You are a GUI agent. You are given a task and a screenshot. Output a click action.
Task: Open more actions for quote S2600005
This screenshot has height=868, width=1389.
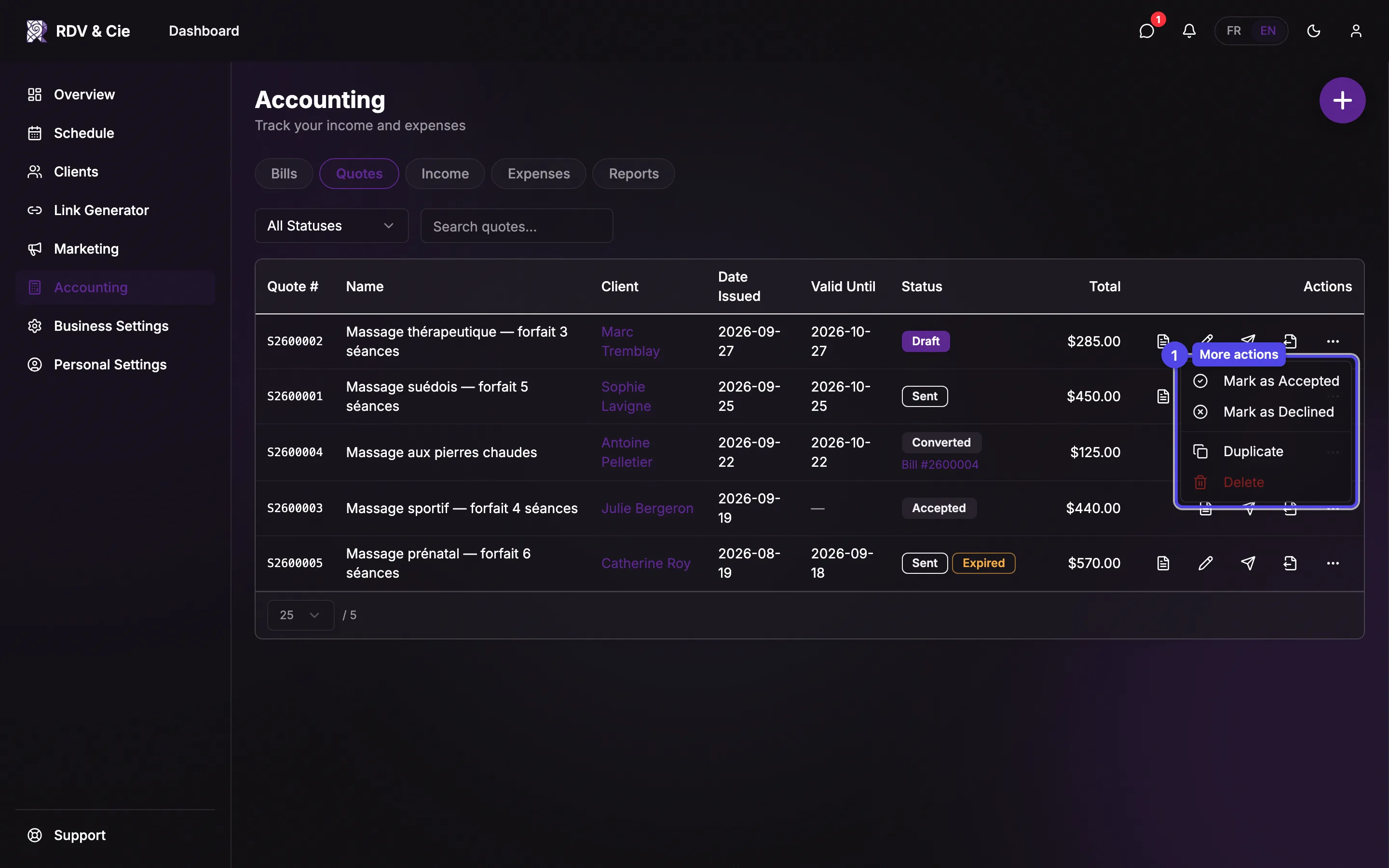1333,563
